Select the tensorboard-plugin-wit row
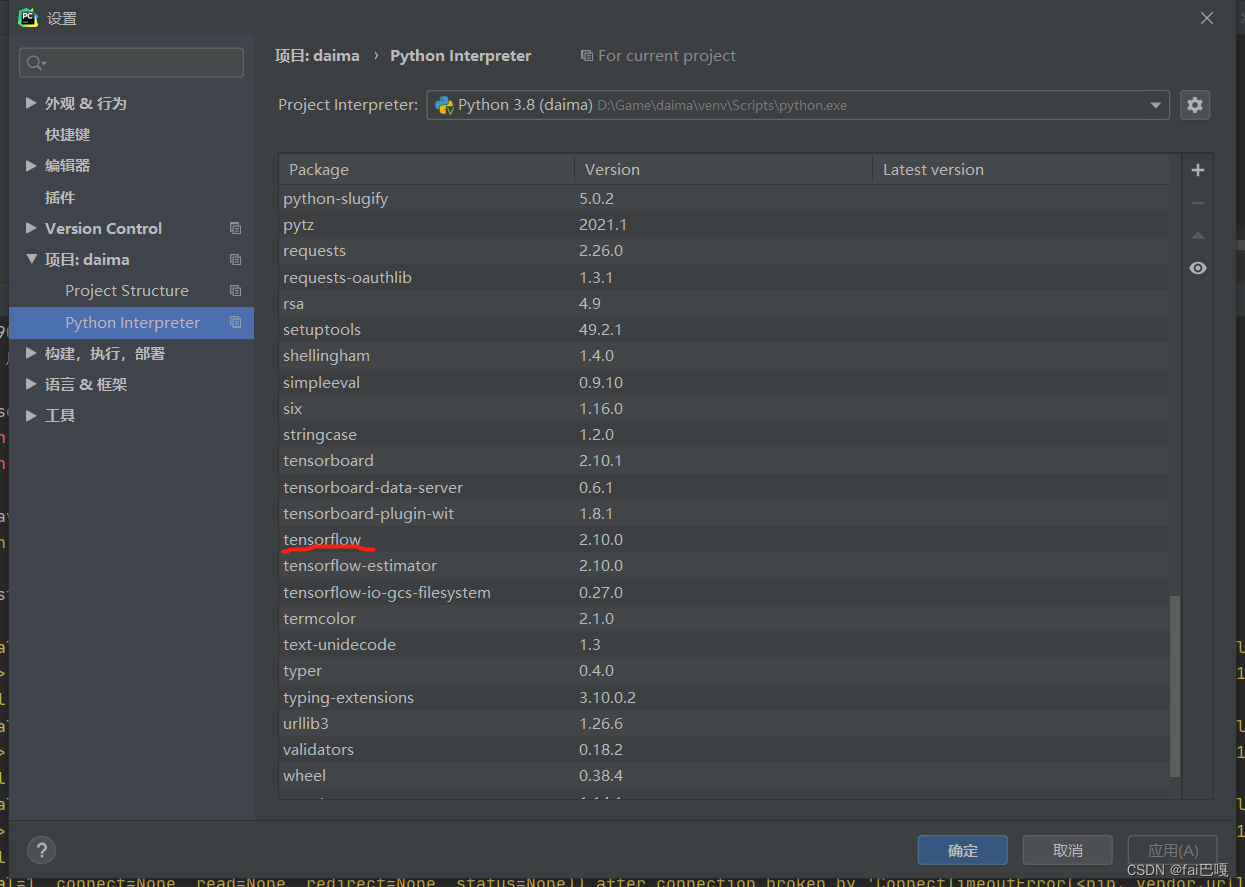Screen dimensions: 1245x887 724,513
